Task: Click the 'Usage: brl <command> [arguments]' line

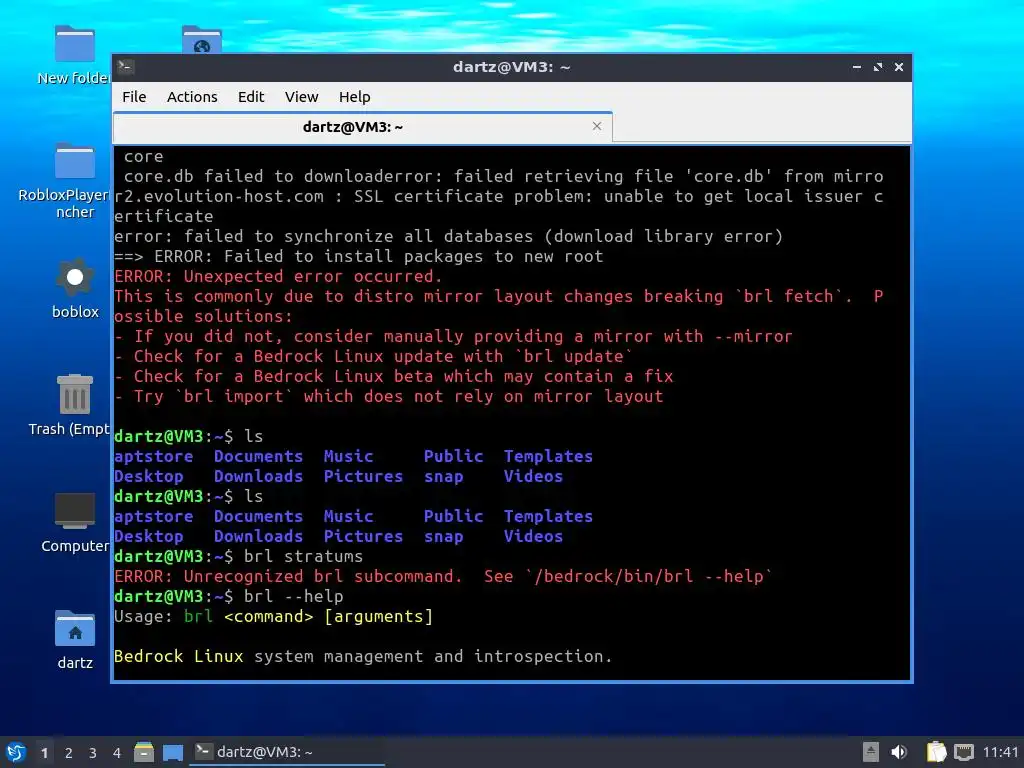Action: click(274, 616)
